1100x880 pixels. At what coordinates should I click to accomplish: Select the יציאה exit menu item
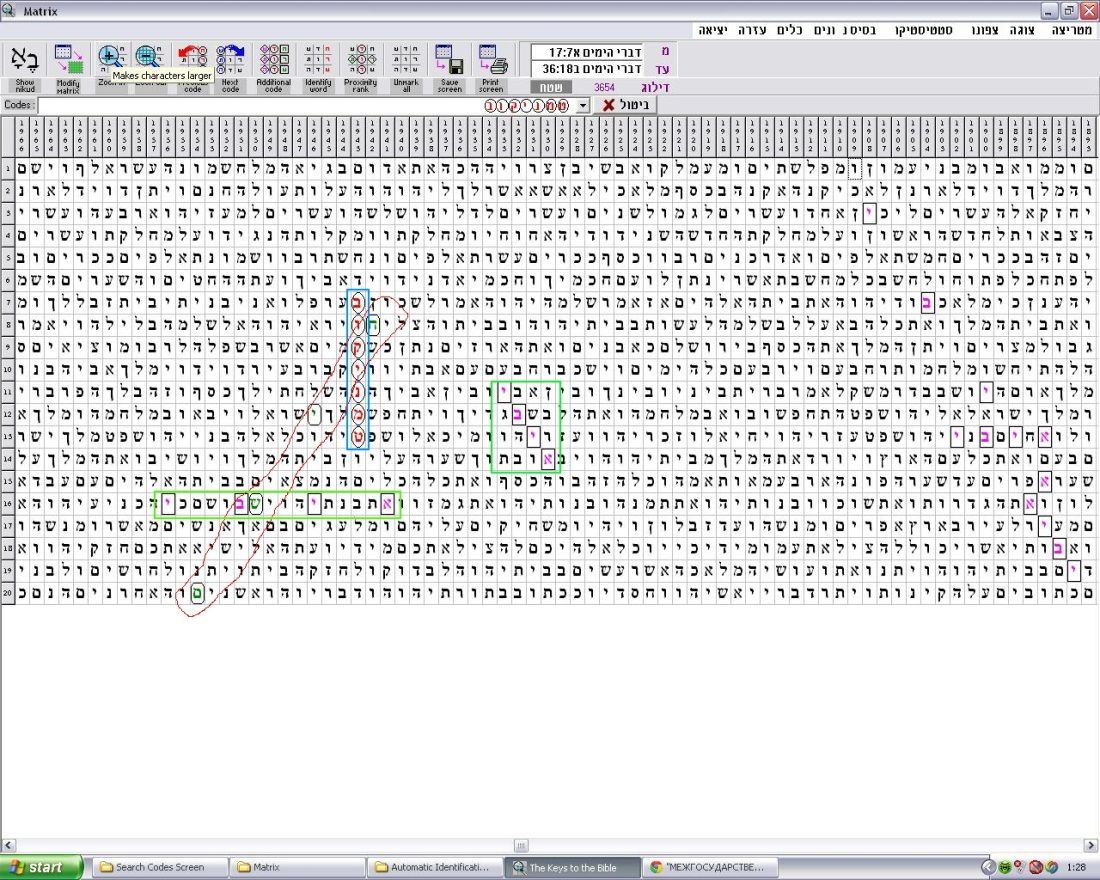point(712,31)
